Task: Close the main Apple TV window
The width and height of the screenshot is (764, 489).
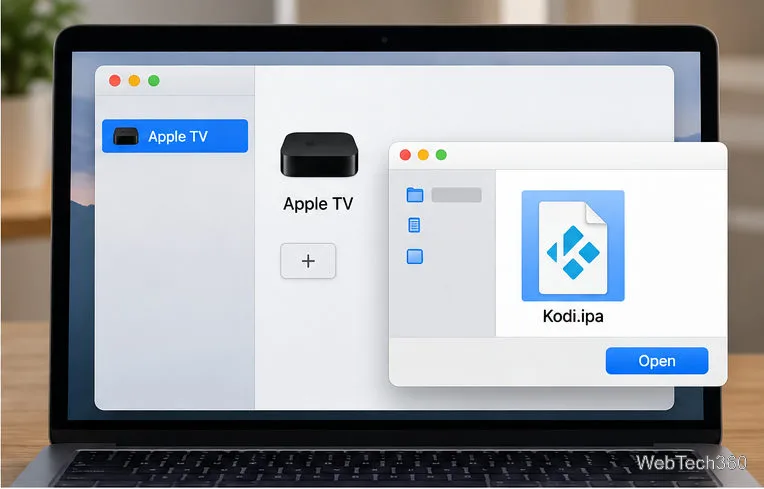Action: click(115, 81)
